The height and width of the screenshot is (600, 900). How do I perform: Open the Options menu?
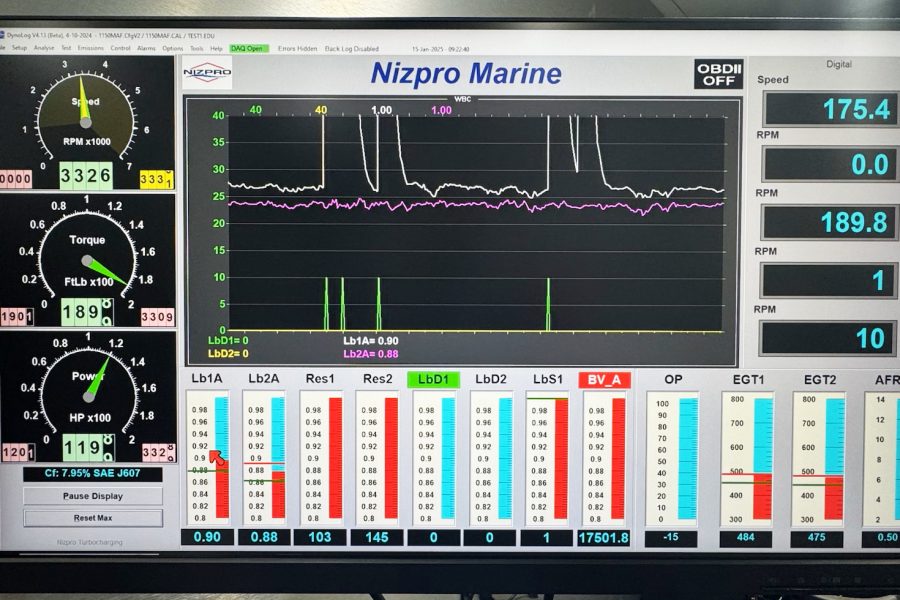tap(173, 48)
